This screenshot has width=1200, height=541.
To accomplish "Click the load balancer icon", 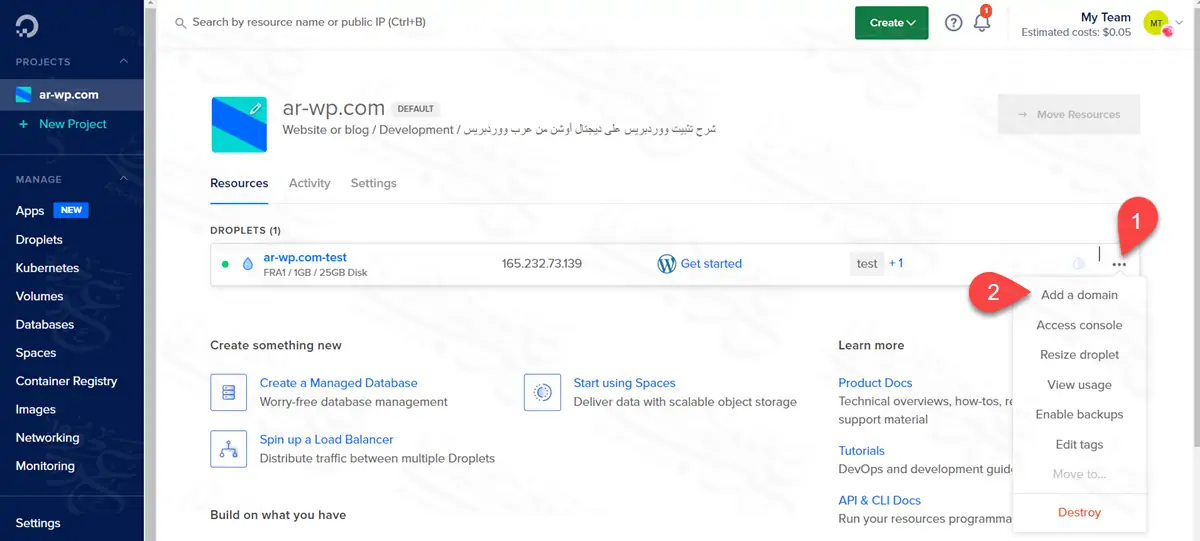I will pyautogui.click(x=228, y=449).
